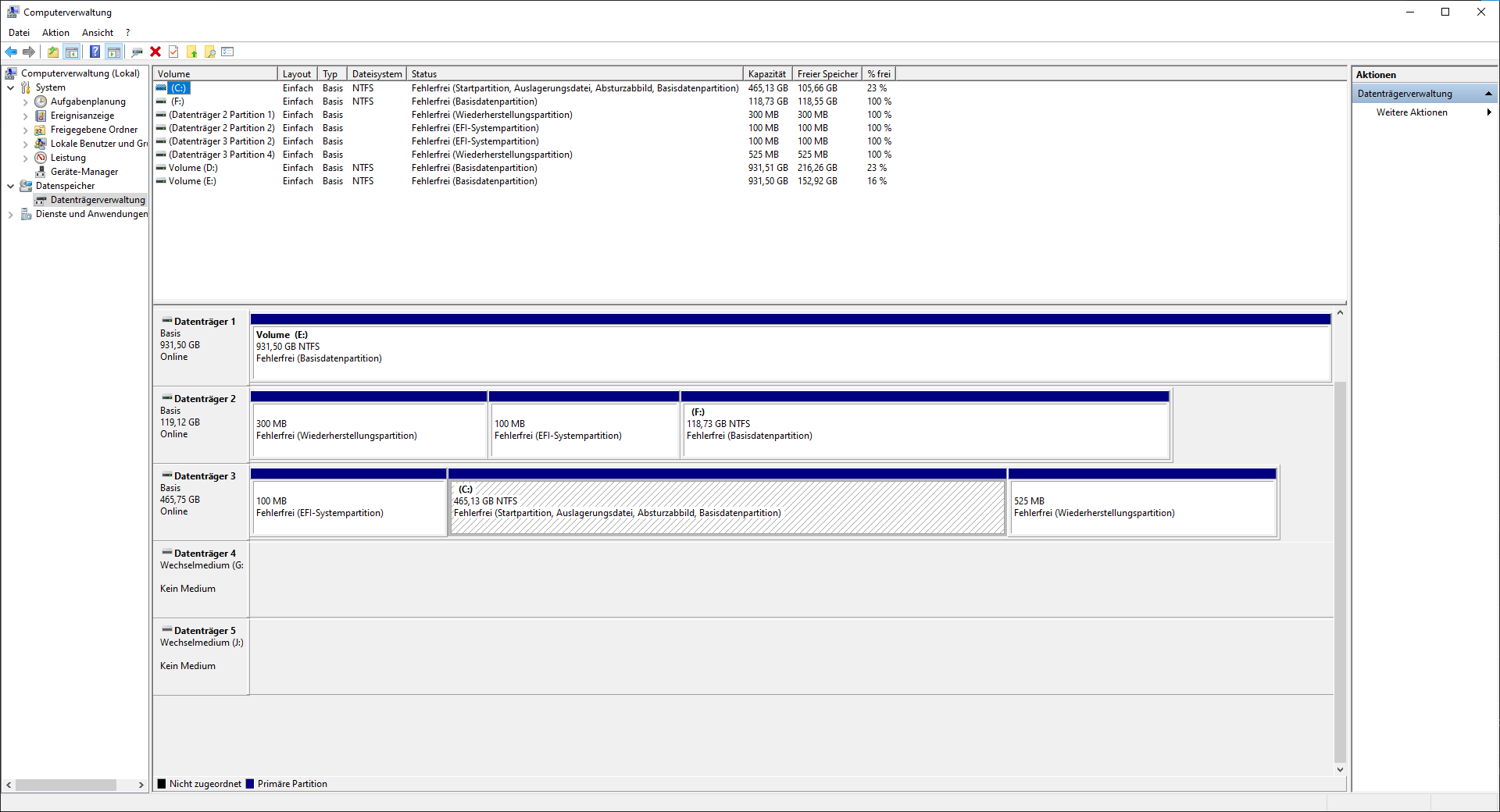Sort by the % frei column header
The width and height of the screenshot is (1500, 812).
[879, 74]
